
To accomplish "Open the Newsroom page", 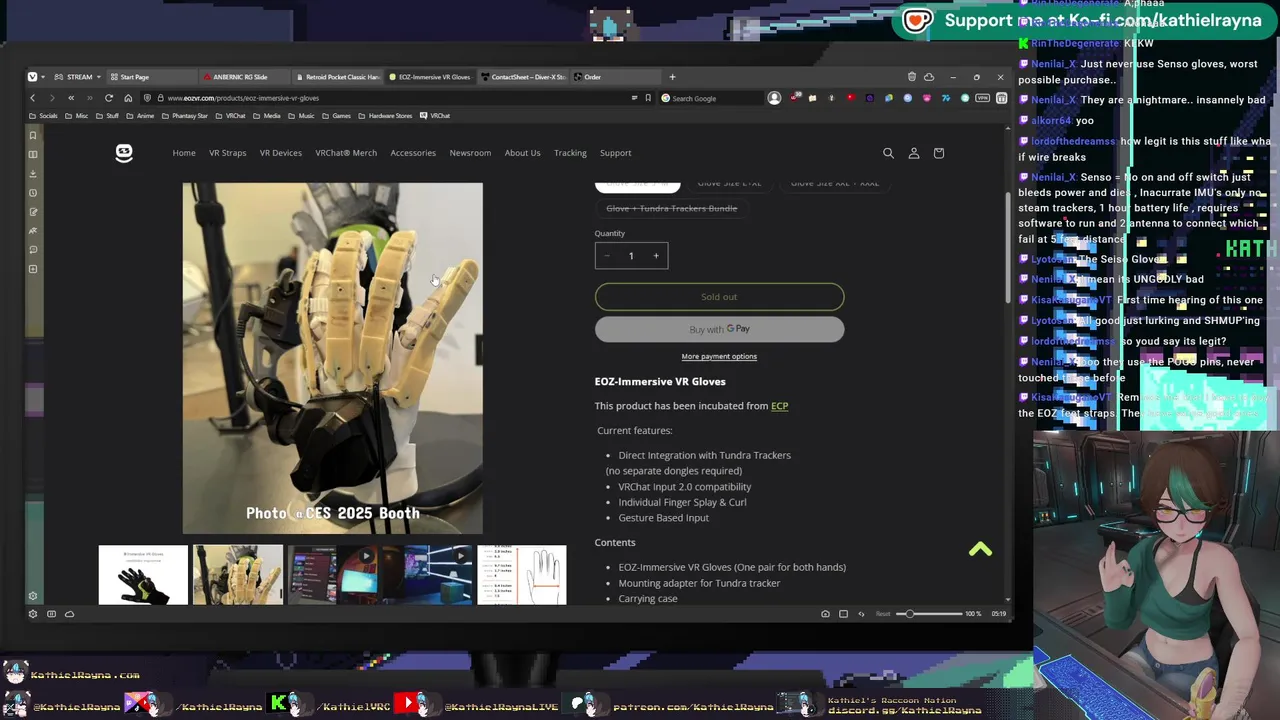I will click(x=470, y=153).
